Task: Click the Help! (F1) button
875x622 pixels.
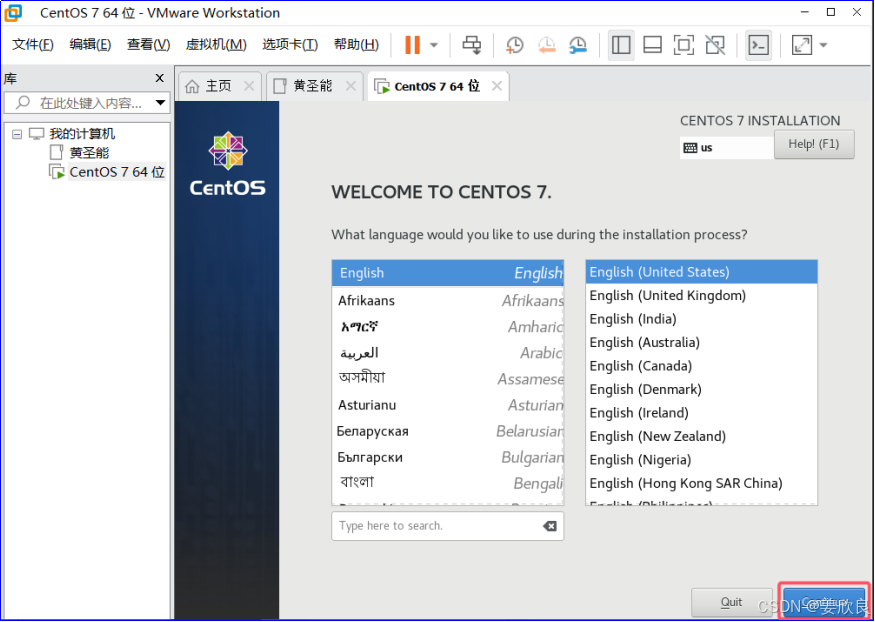Action: pos(814,144)
